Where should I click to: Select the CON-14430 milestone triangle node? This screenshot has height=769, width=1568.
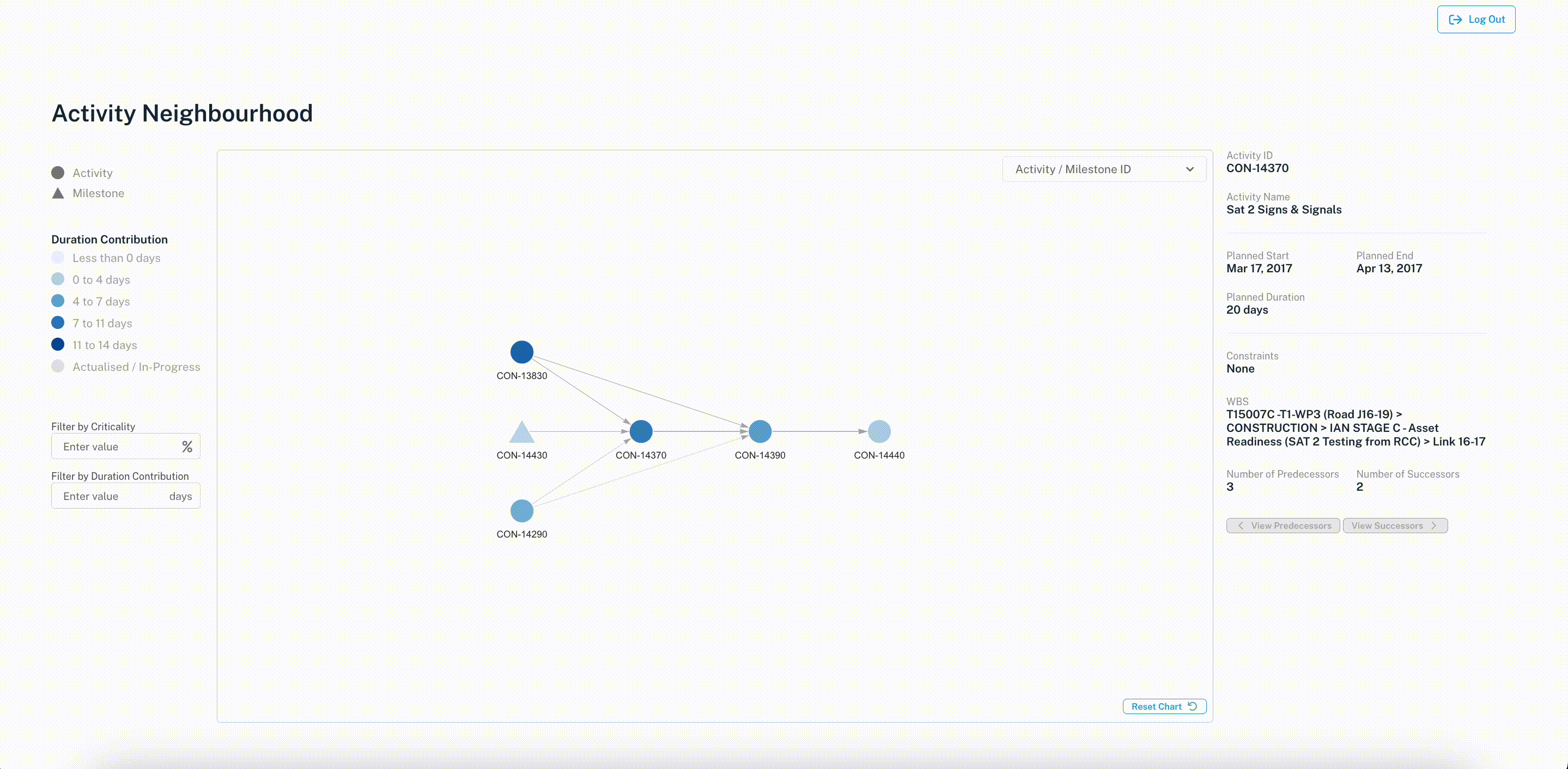[x=521, y=431]
